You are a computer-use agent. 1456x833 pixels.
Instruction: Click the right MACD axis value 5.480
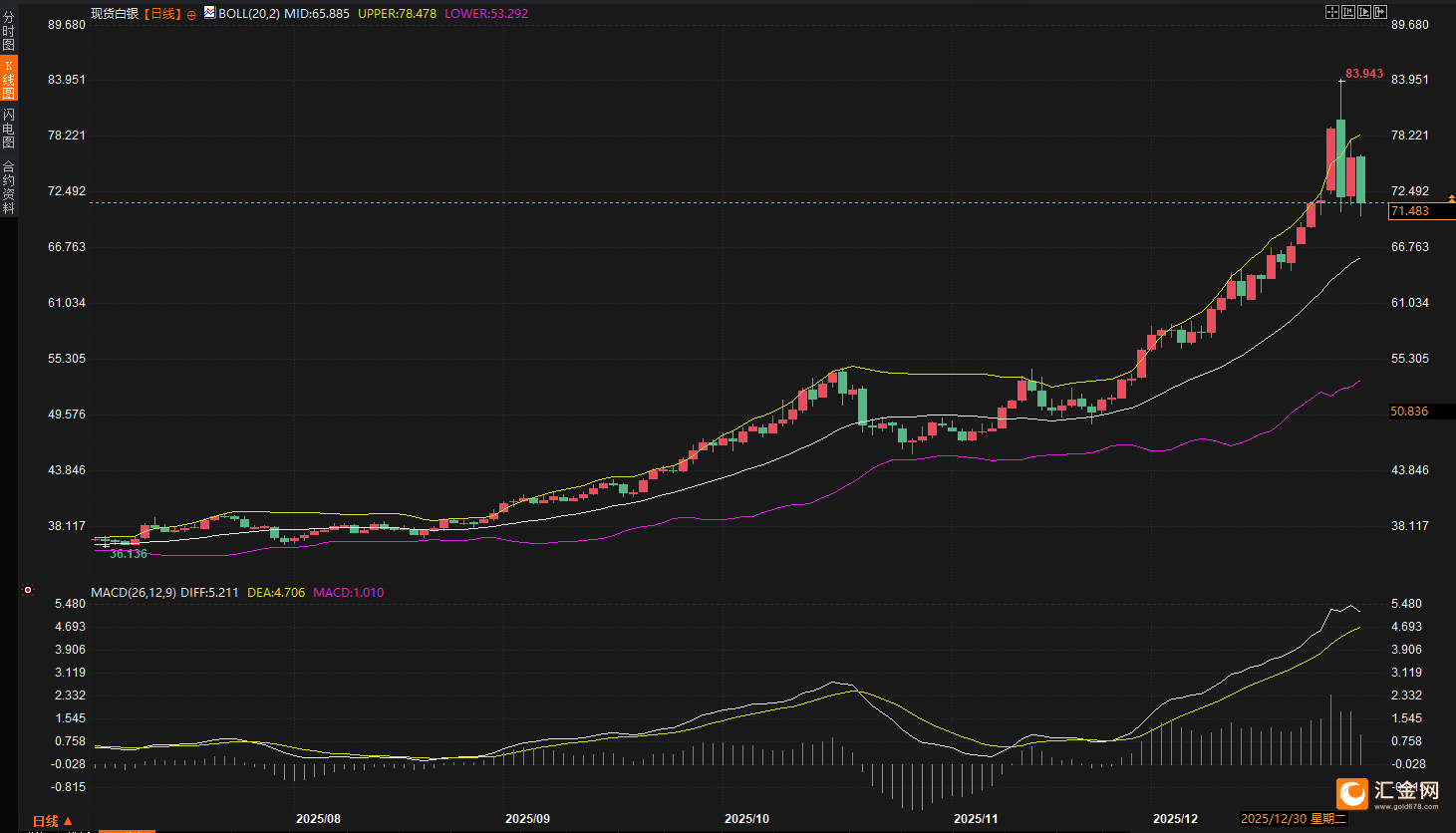[x=1407, y=604]
